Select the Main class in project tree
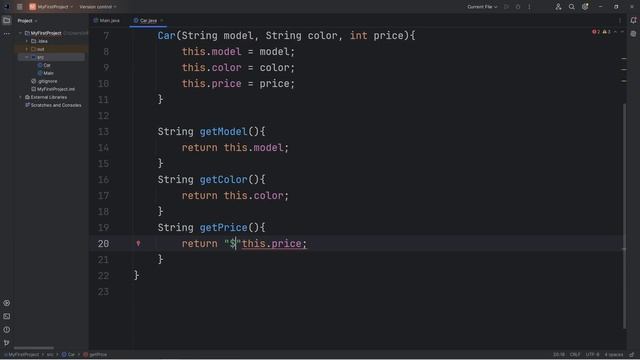Viewport: 640px width, 360px height. click(x=46, y=73)
